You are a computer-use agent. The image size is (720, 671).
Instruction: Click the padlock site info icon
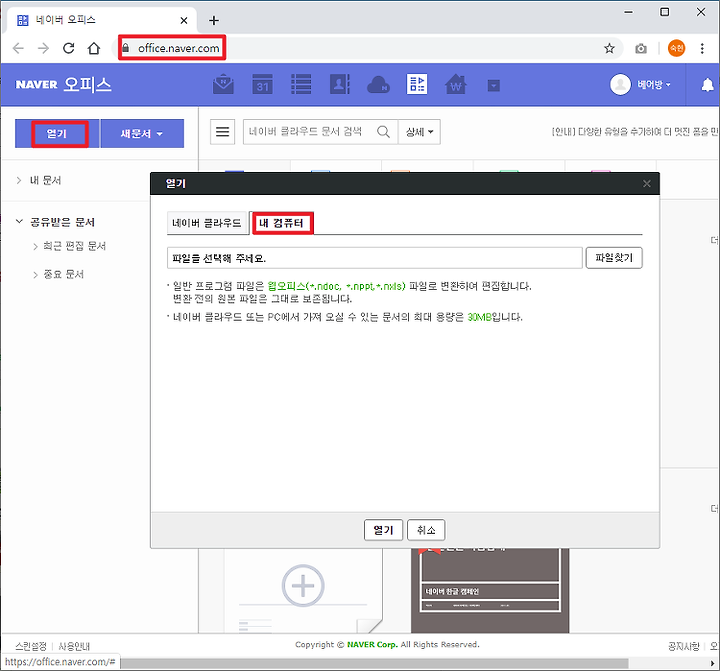(x=126, y=48)
